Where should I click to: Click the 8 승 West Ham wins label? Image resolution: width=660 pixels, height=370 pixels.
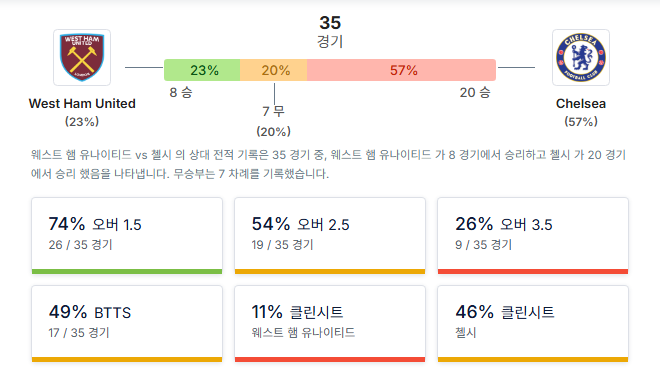pyautogui.click(x=181, y=93)
